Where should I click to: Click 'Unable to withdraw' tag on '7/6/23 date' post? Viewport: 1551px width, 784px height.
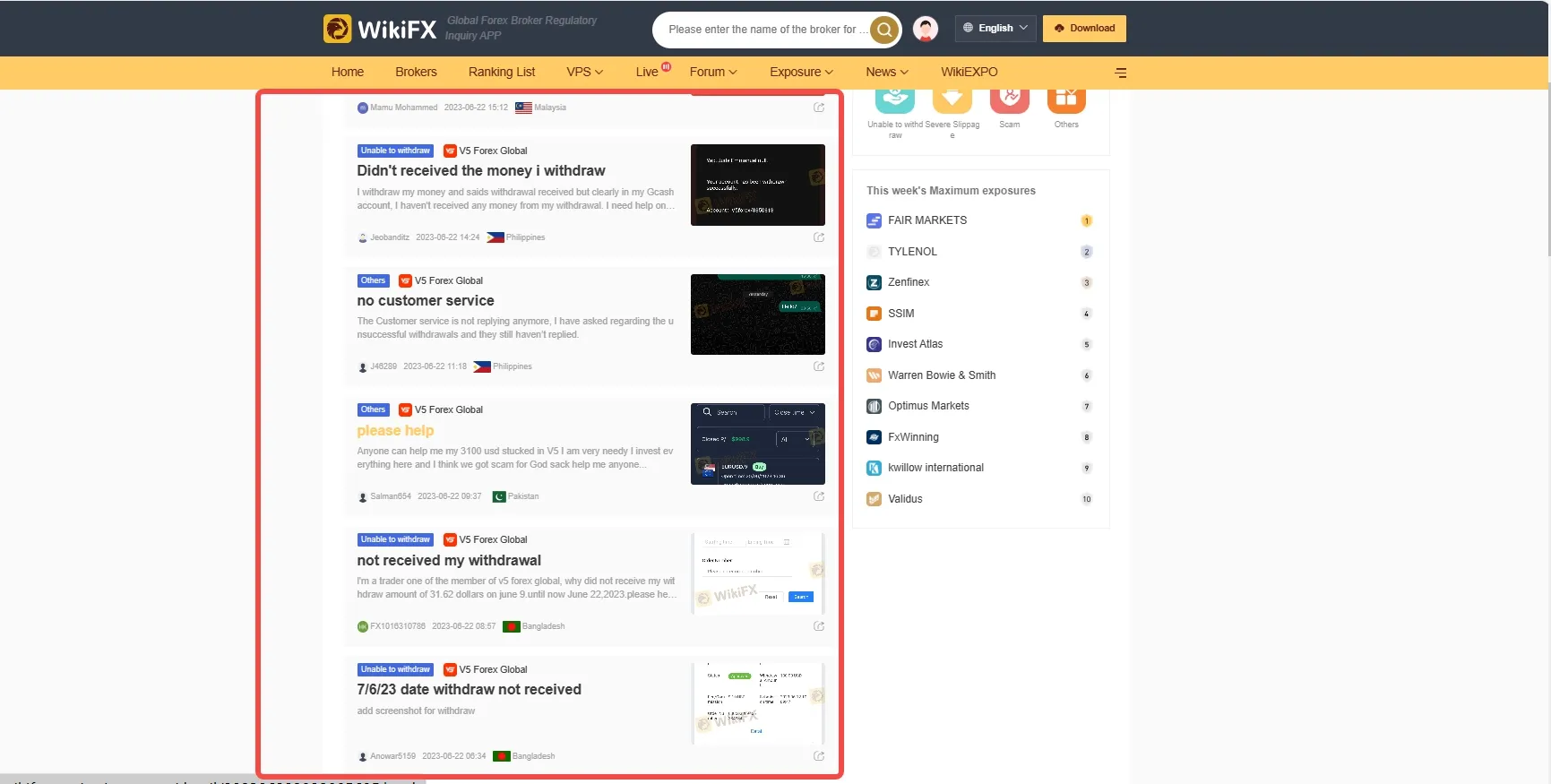[x=395, y=670]
